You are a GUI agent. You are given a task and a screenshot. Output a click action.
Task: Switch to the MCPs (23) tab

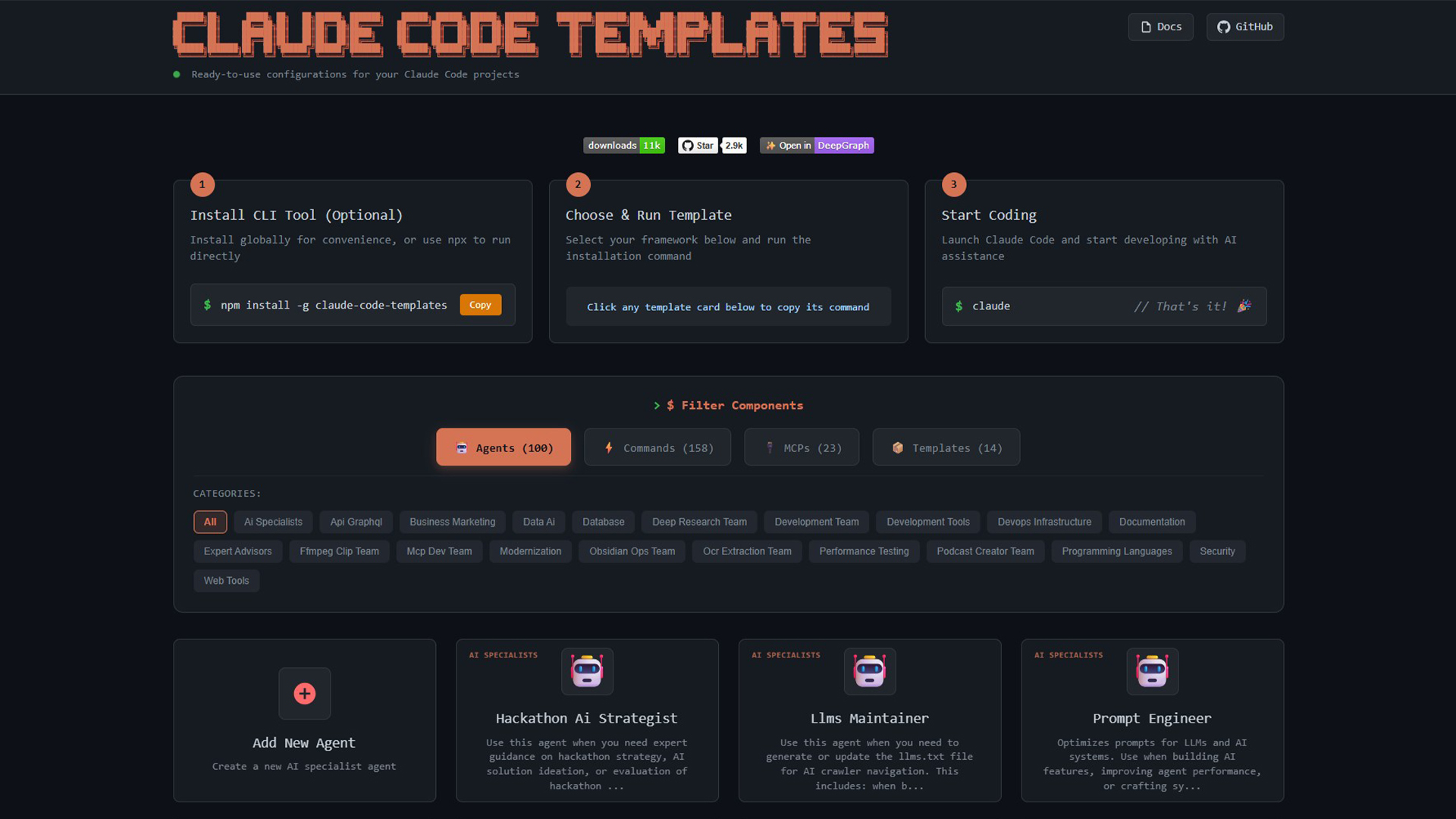(802, 447)
